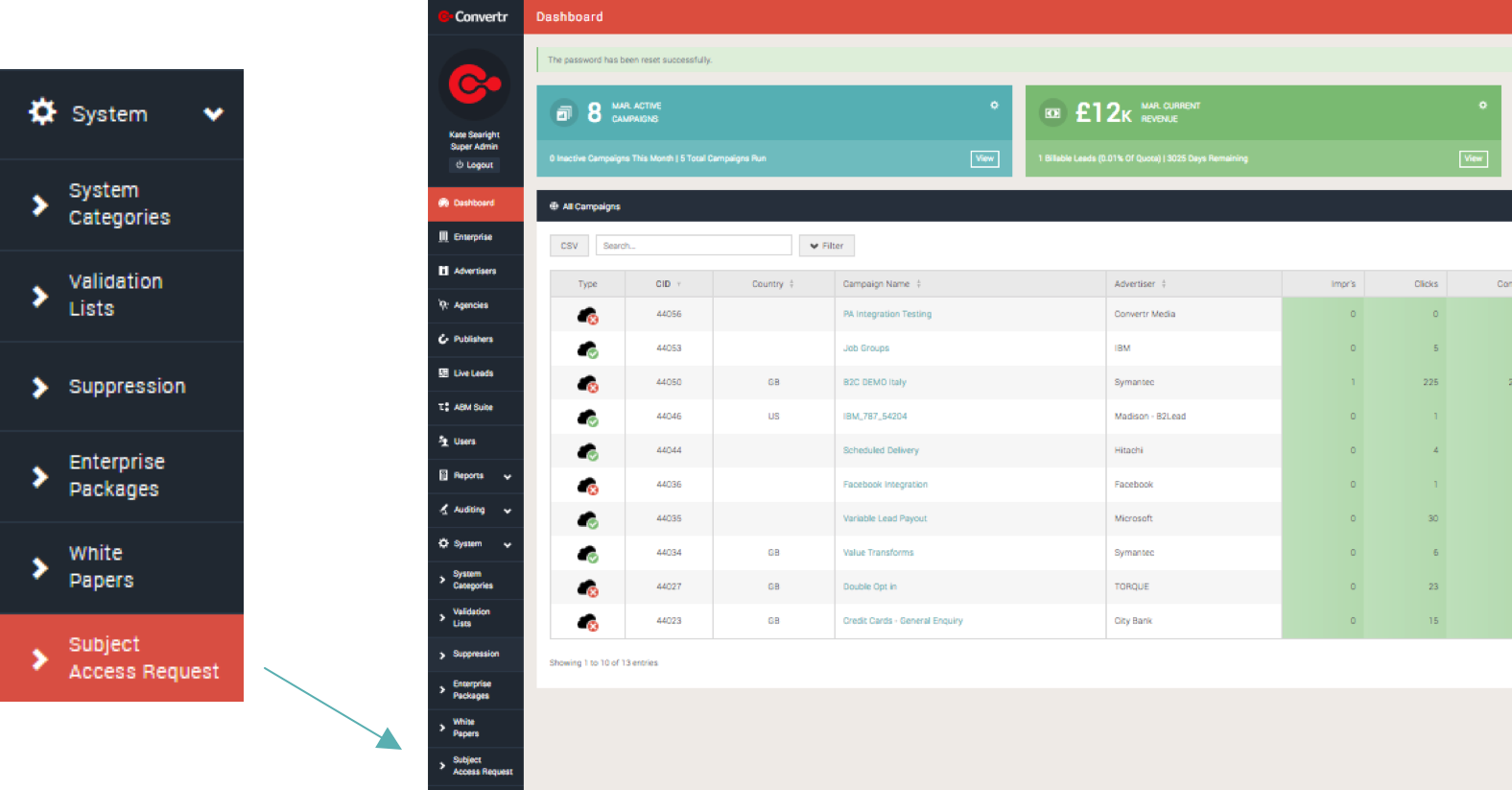1512x790 pixels.
Task: Open the Variable Lead Payout campaign link
Action: [885, 518]
